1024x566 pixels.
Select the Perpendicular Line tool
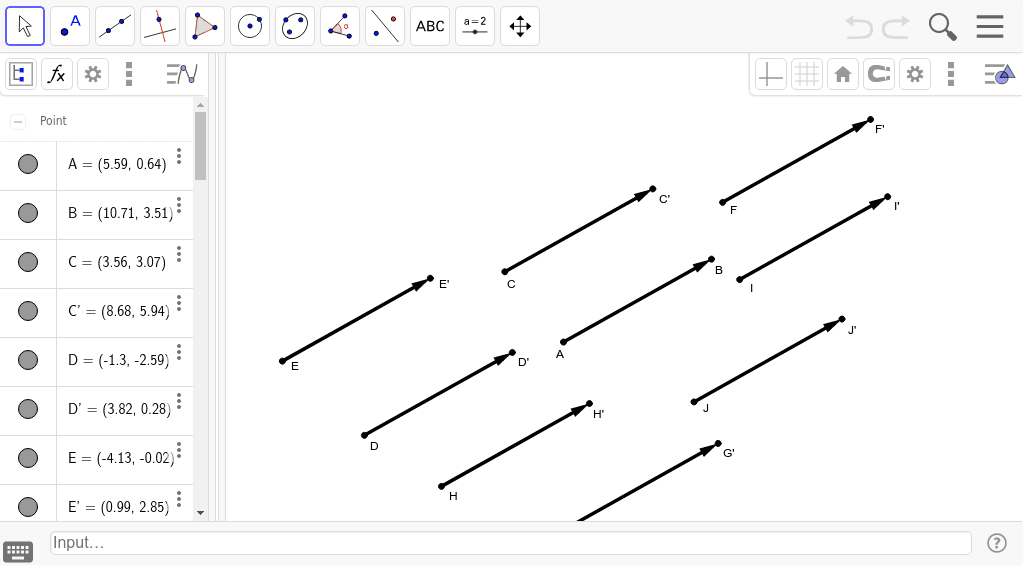pyautogui.click(x=160, y=26)
